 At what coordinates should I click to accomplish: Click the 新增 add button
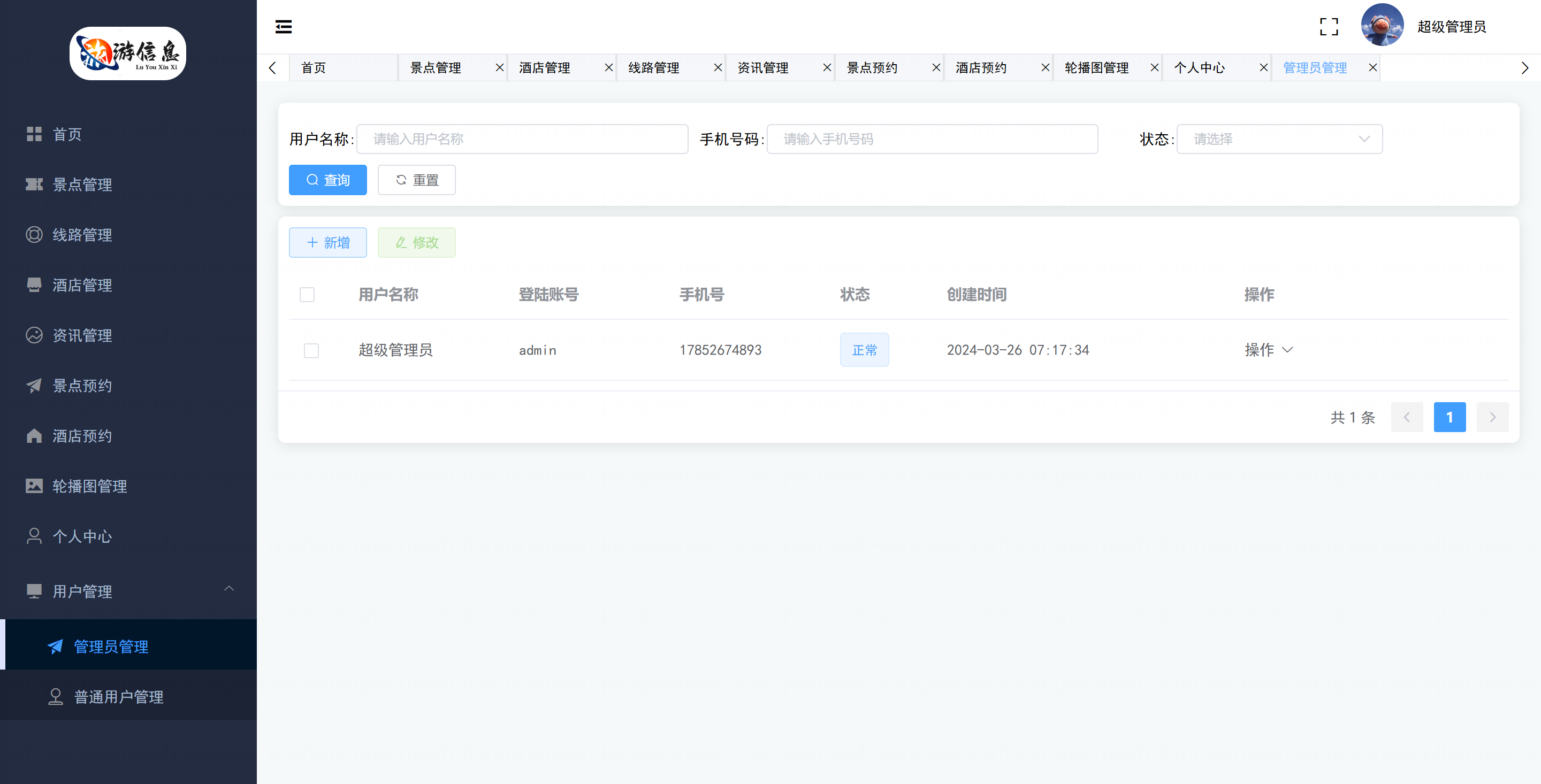click(328, 243)
